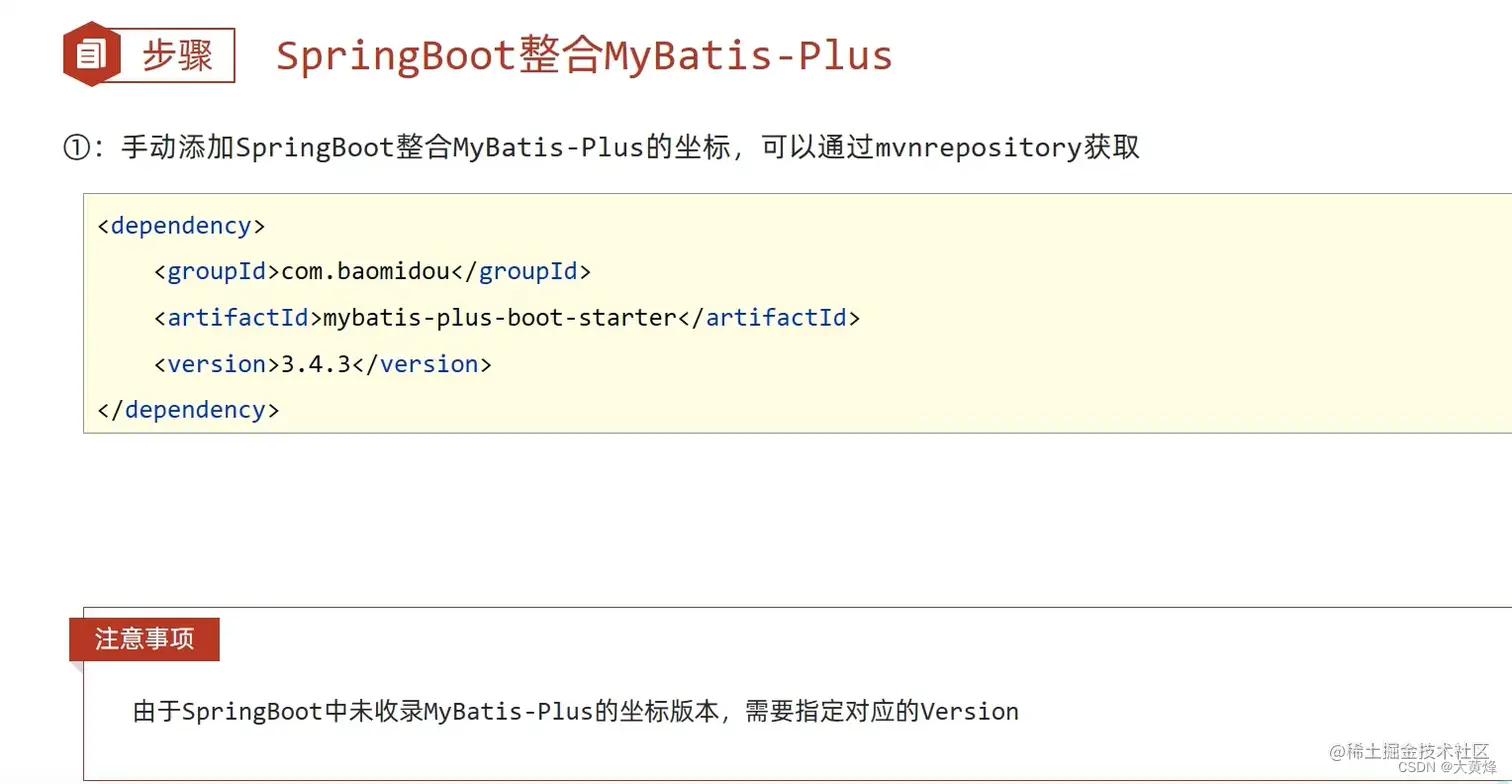Click the artifactId mybatis-plus-boot-starter line
Viewport: 1512px width, 784px height.
507,318
